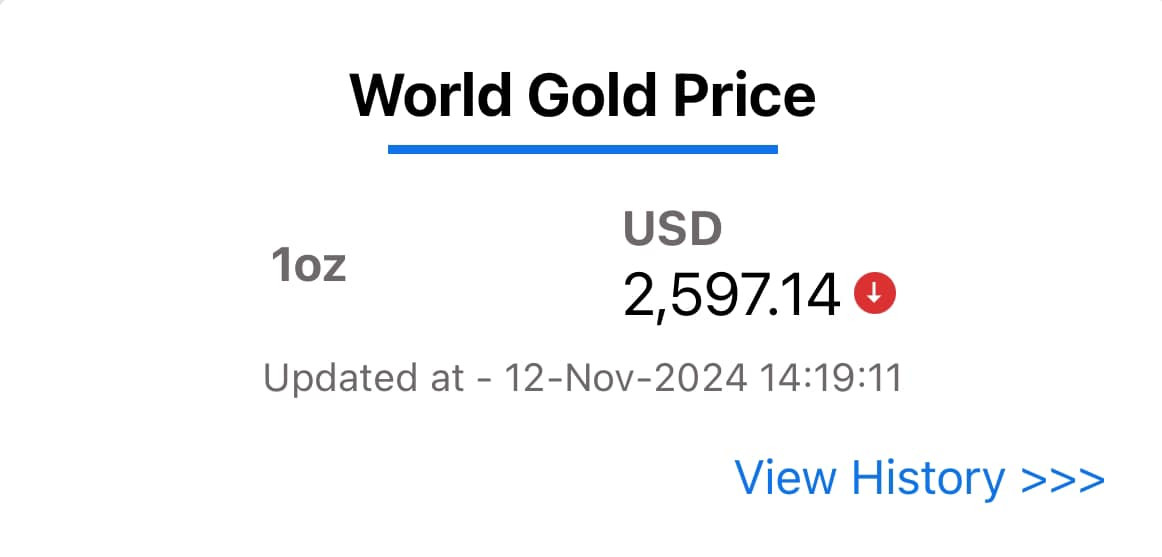
Task: Click the red down-arrow price indicator
Action: [x=874, y=294]
